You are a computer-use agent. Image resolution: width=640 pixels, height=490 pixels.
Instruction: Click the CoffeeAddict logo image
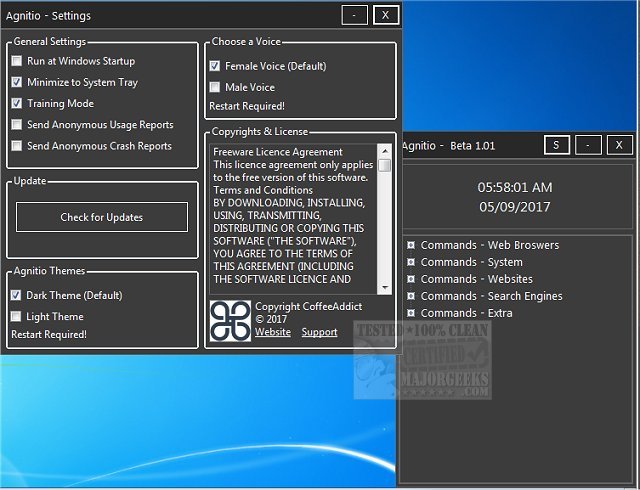(230, 321)
